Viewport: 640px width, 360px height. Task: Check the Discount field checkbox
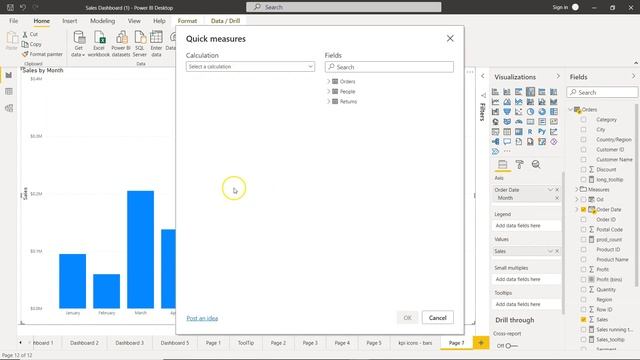583,169
